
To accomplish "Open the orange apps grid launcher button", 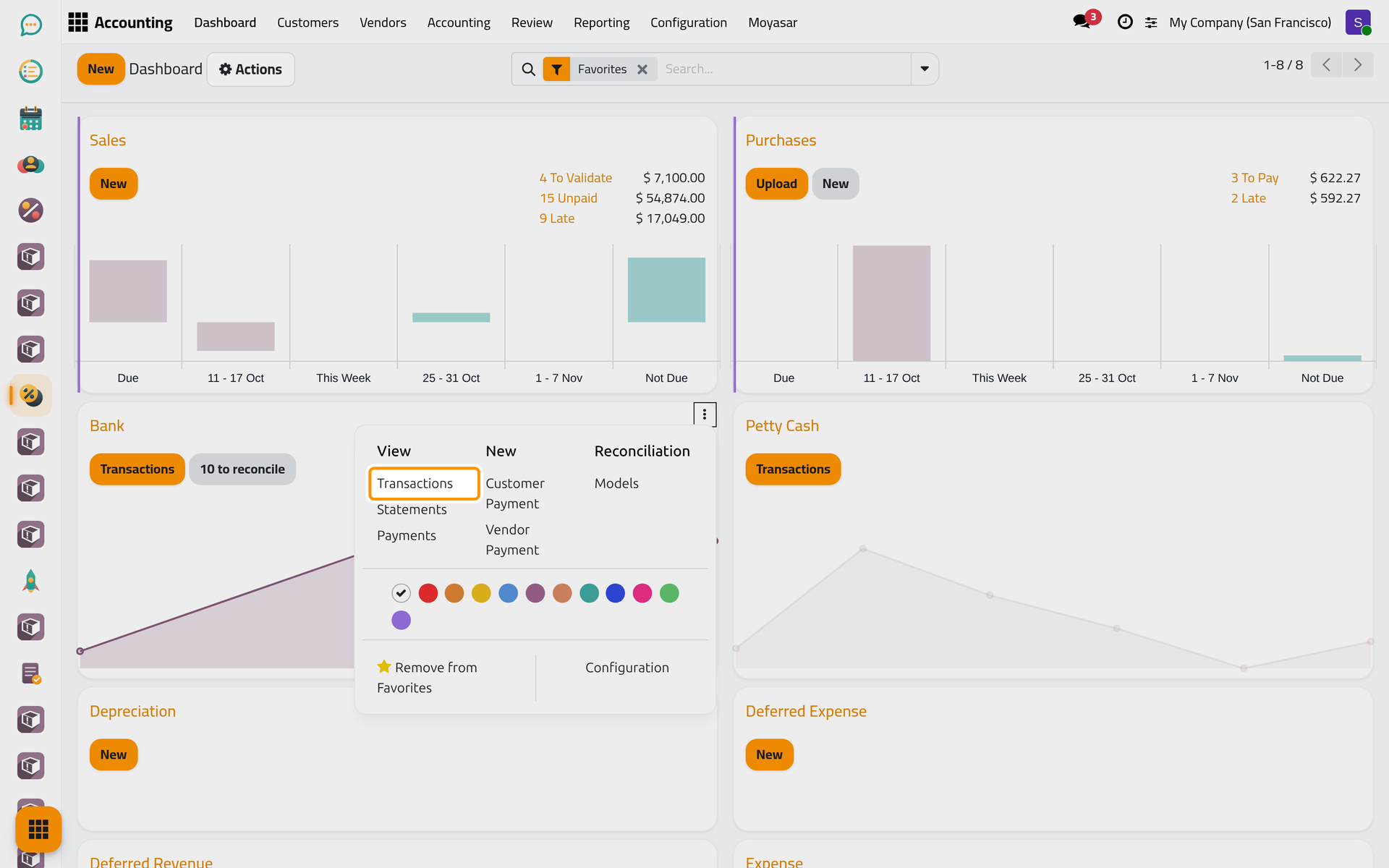I will tap(38, 829).
